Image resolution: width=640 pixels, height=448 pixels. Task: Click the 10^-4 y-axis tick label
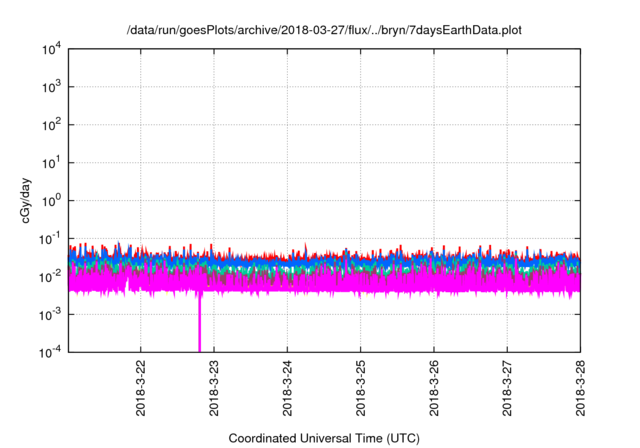[x=51, y=352]
